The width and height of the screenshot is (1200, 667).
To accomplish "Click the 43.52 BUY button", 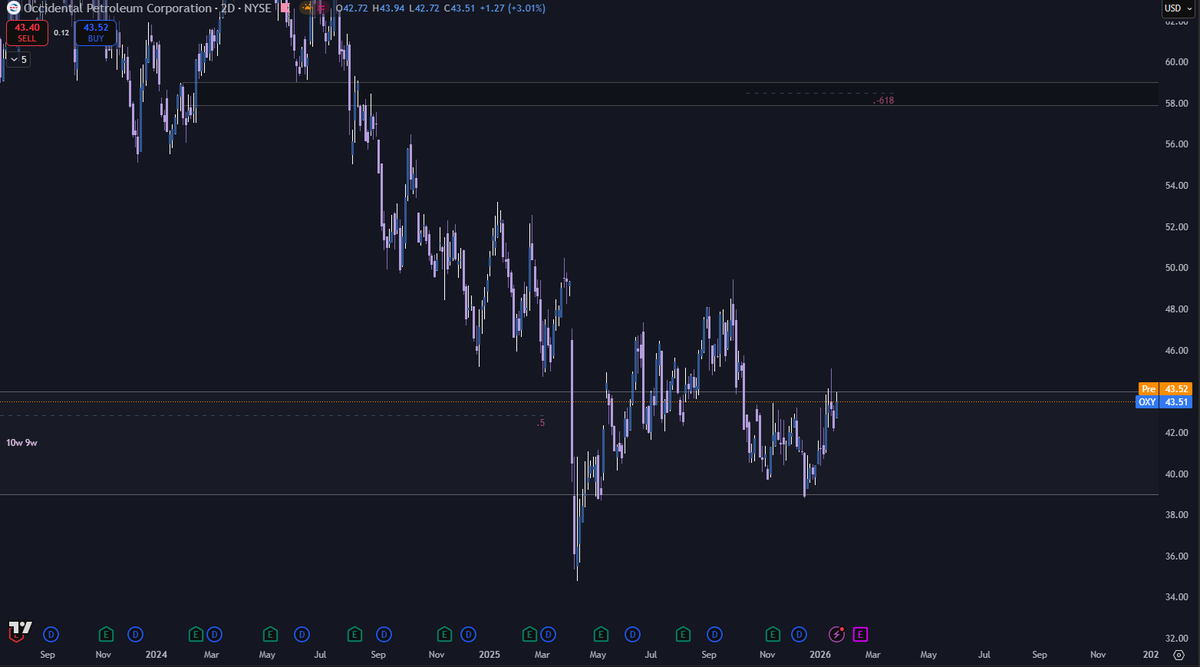I will [96, 32].
